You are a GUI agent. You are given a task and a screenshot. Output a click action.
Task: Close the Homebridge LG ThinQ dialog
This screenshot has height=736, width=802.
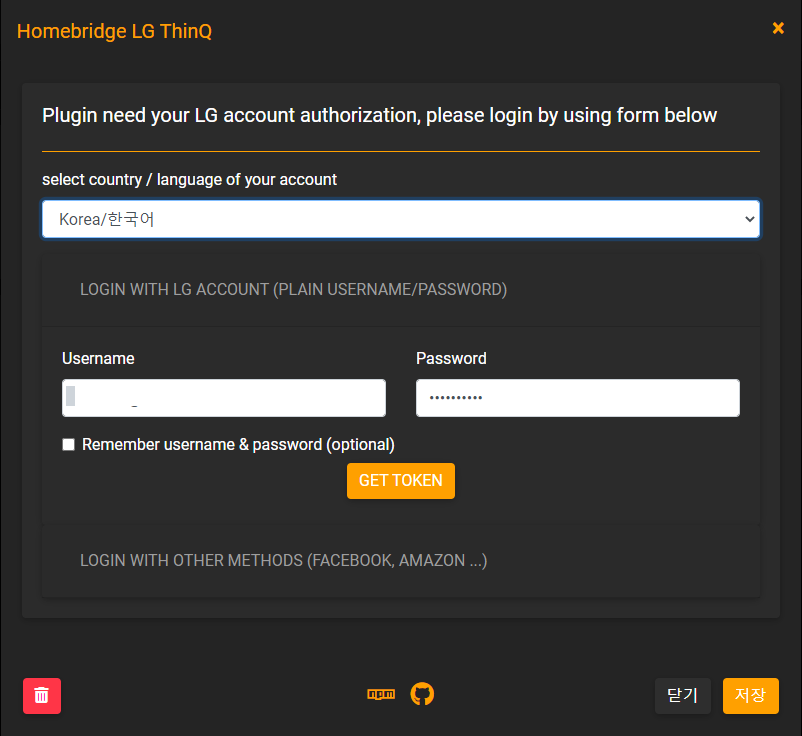(778, 28)
